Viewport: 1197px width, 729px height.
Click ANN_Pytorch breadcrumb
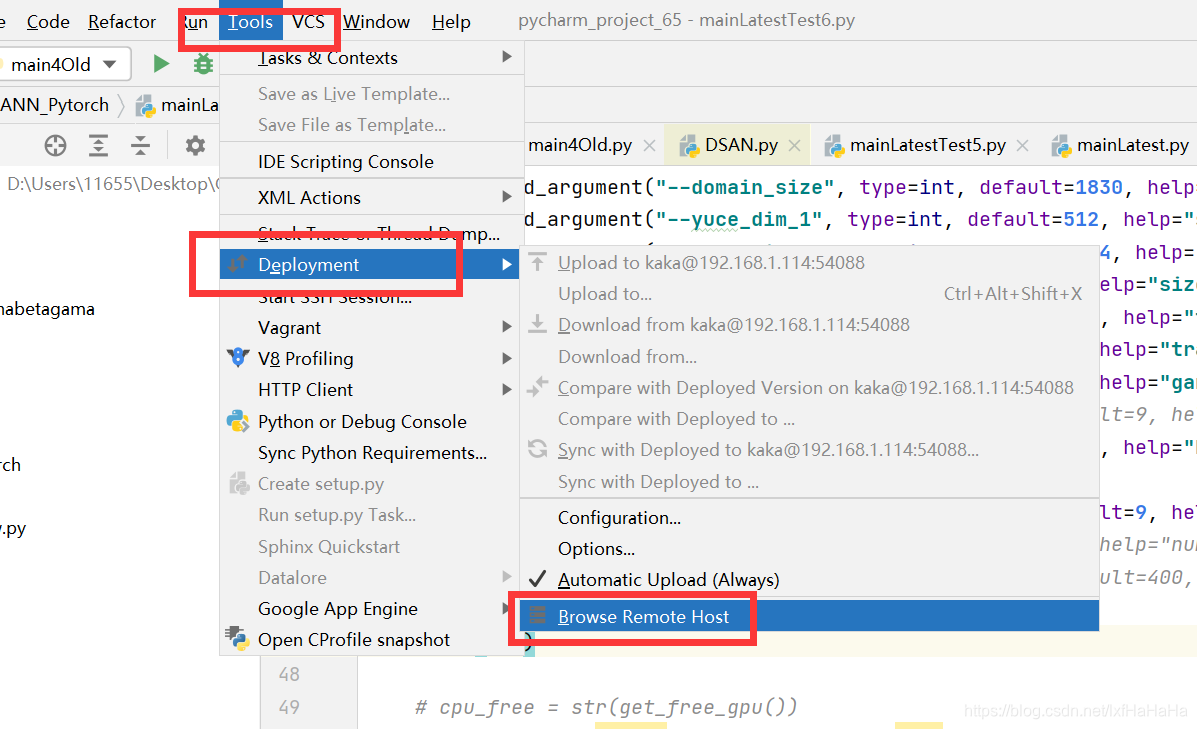(x=54, y=105)
